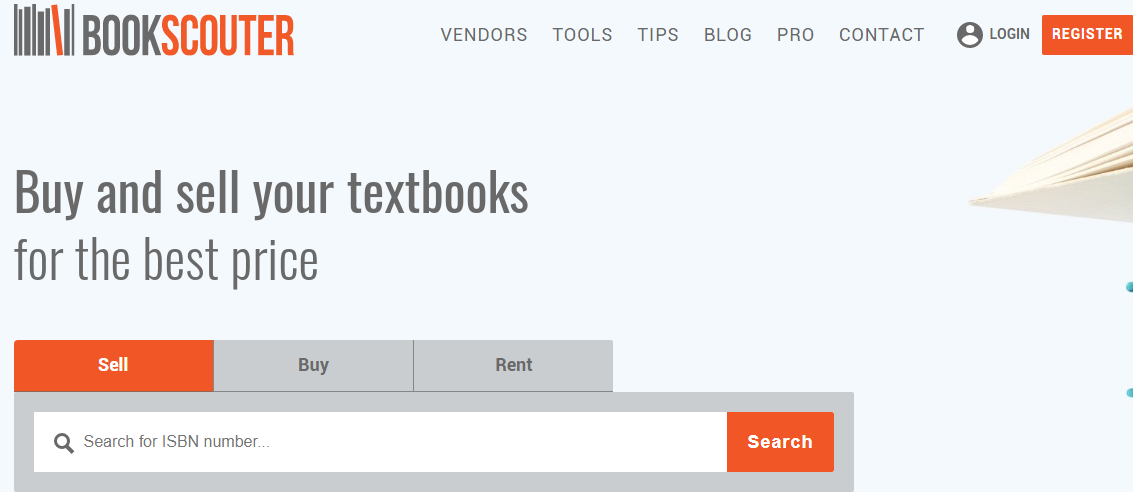Open the Vendors menu
The image size is (1133, 492).
[484, 35]
